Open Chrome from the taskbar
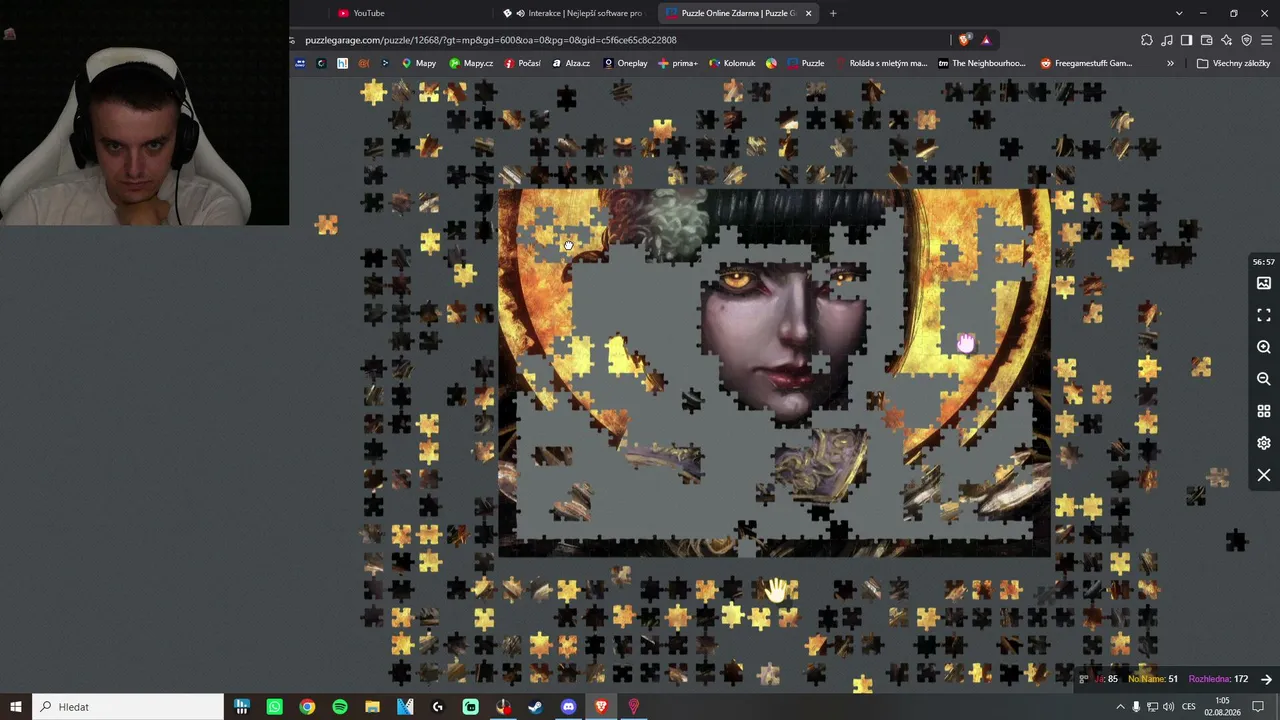The width and height of the screenshot is (1280, 720). click(307, 707)
